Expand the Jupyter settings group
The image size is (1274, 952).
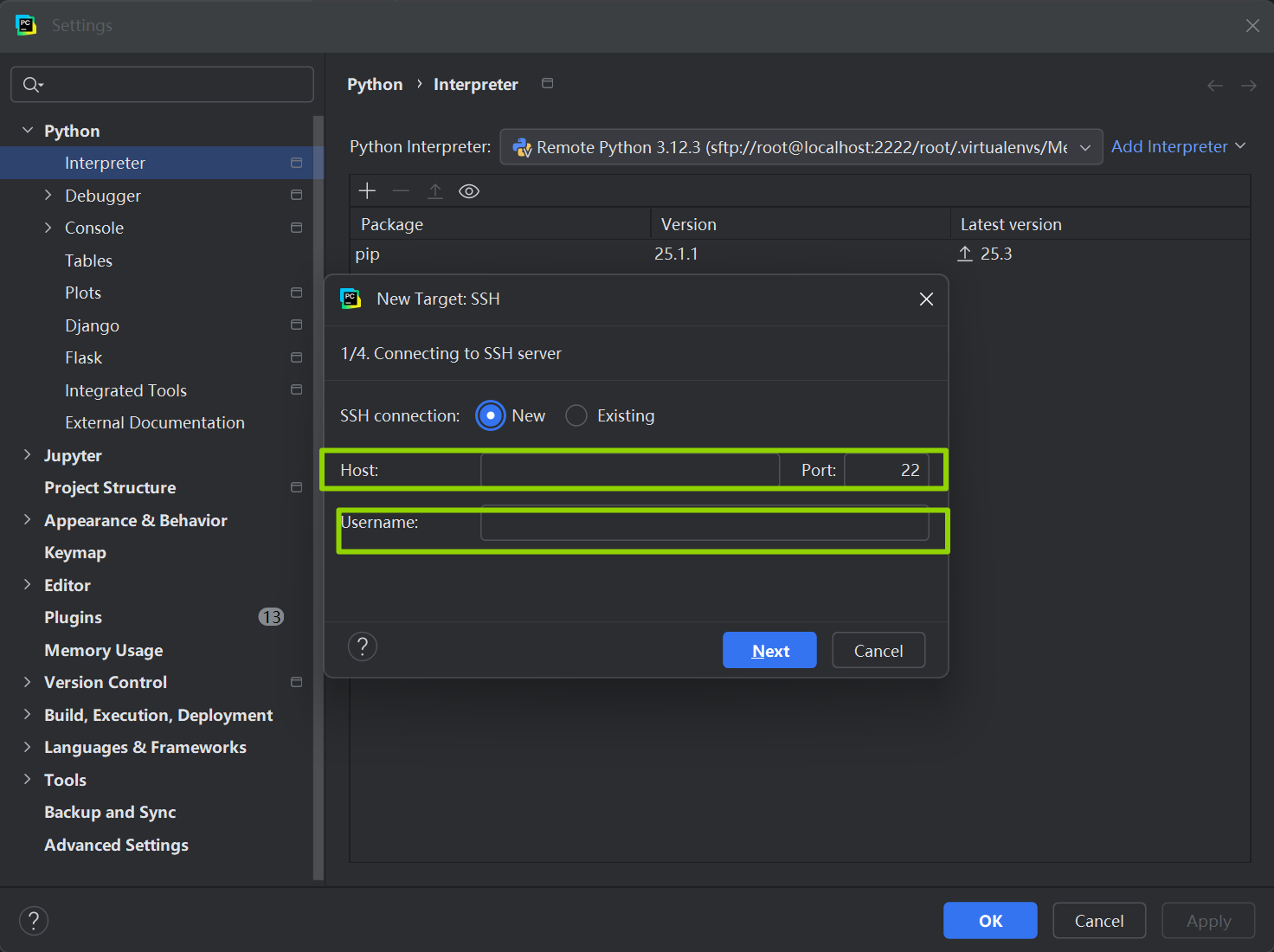[x=28, y=454]
